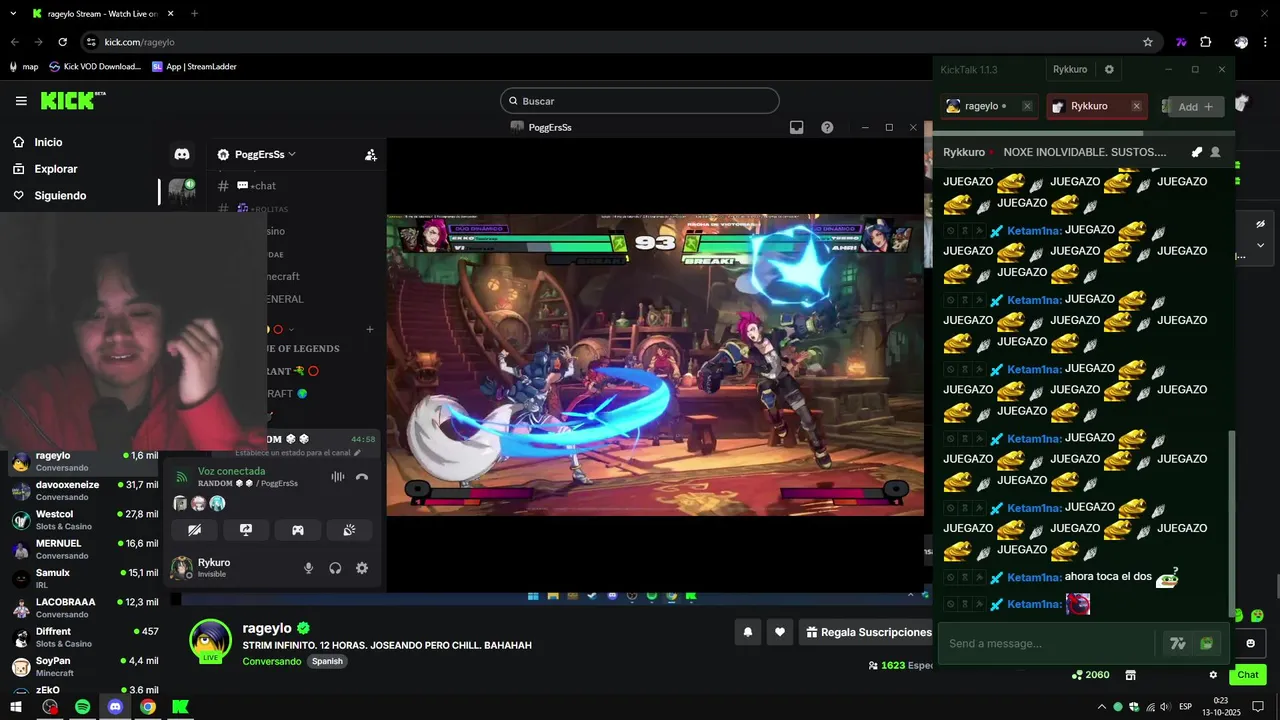Open KickTalk settings gear
This screenshot has width=1280, height=720.
tap(1109, 70)
